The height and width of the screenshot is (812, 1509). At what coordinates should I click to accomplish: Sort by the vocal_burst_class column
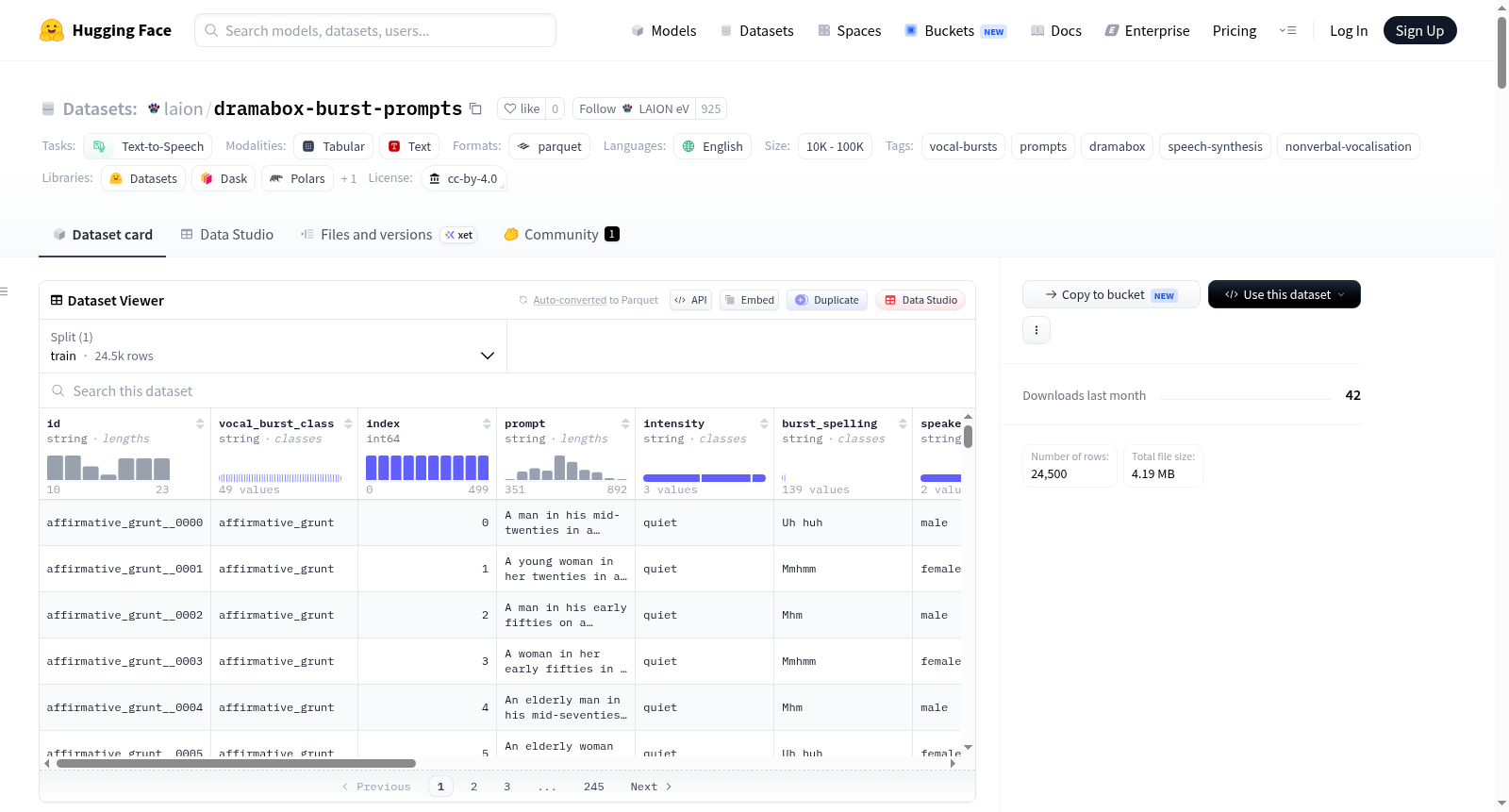[348, 424]
